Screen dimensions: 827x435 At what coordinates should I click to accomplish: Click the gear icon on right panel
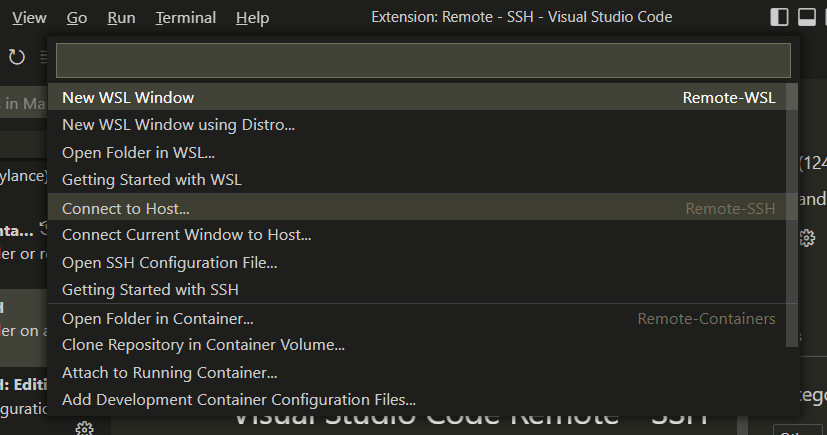point(807,238)
